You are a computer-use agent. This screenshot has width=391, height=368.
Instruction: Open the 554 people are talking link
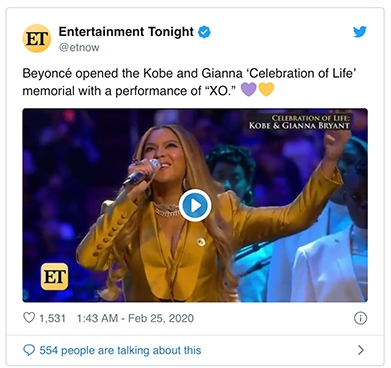coord(120,350)
